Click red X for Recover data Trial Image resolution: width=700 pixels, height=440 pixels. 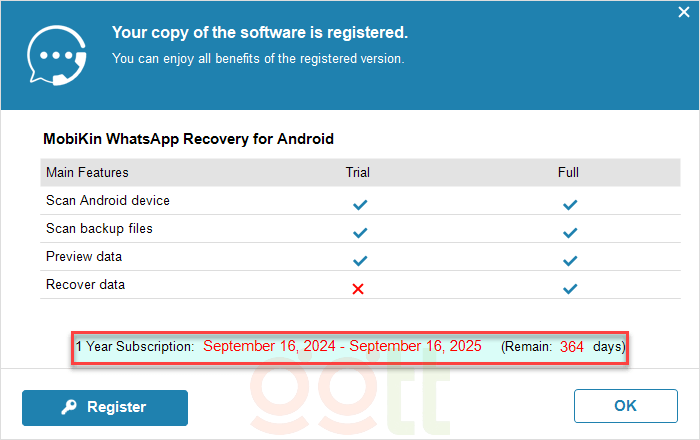[x=359, y=289]
